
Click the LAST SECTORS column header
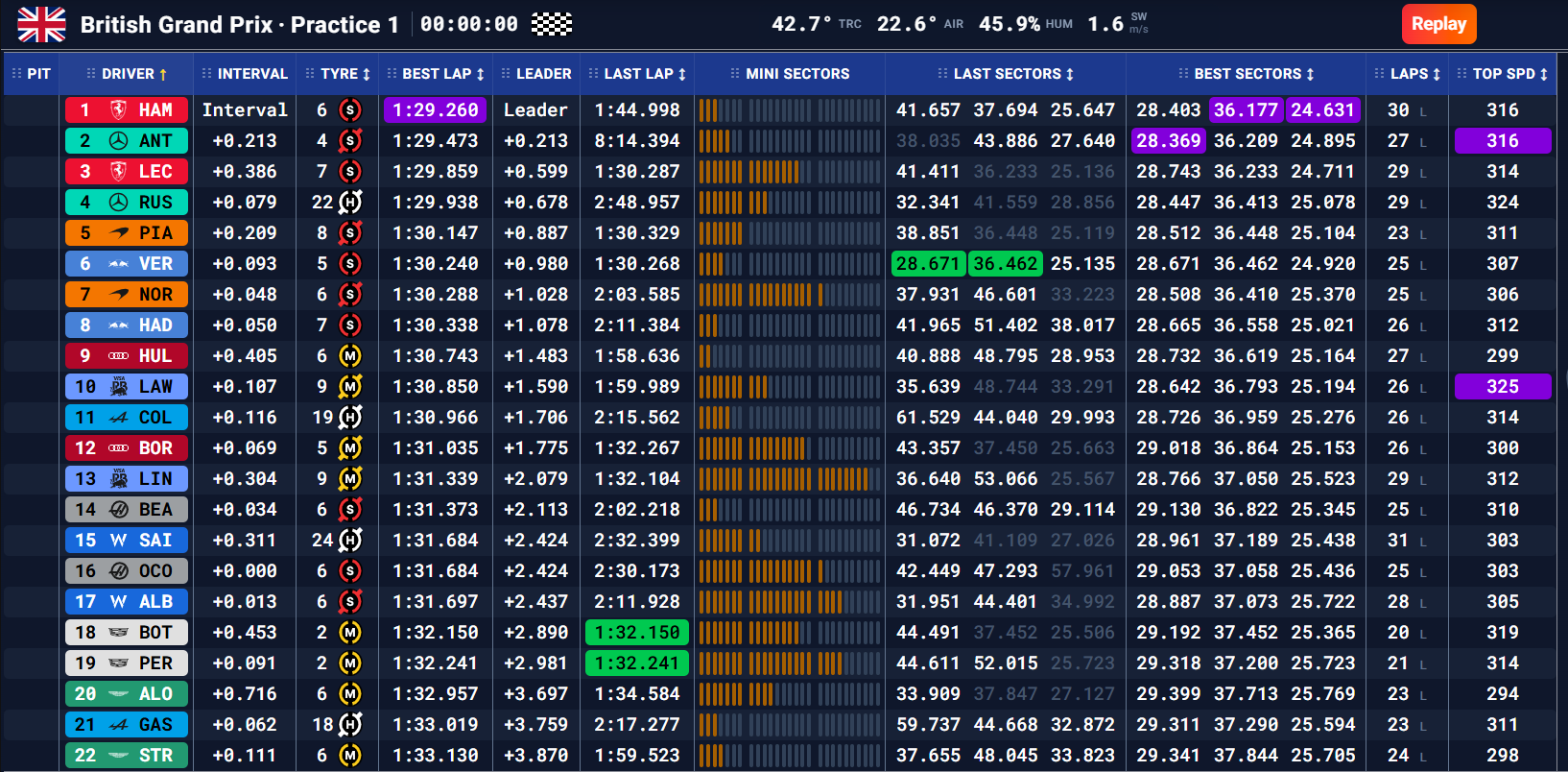coord(1007,74)
